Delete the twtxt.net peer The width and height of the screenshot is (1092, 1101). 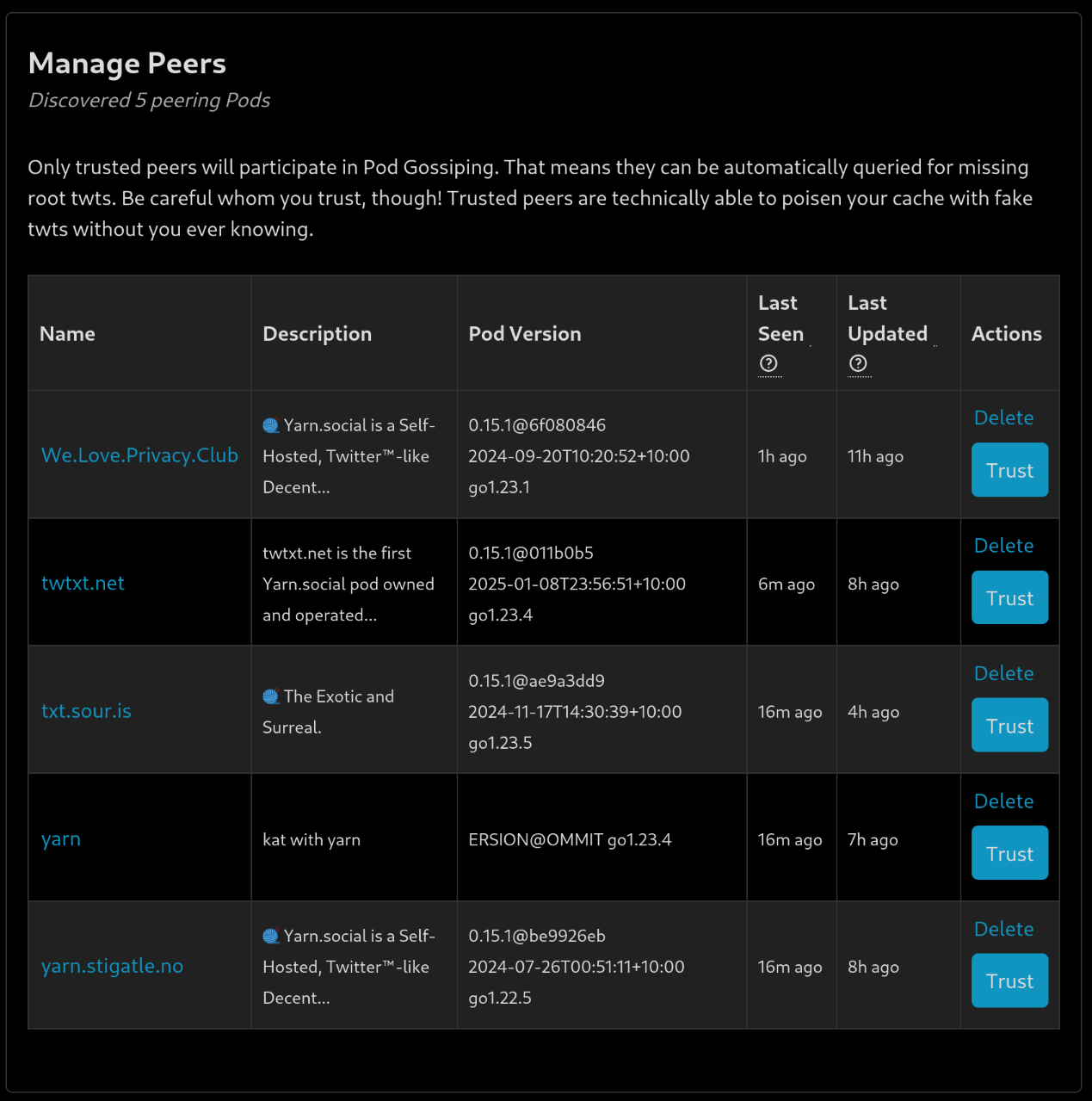[1003, 546]
